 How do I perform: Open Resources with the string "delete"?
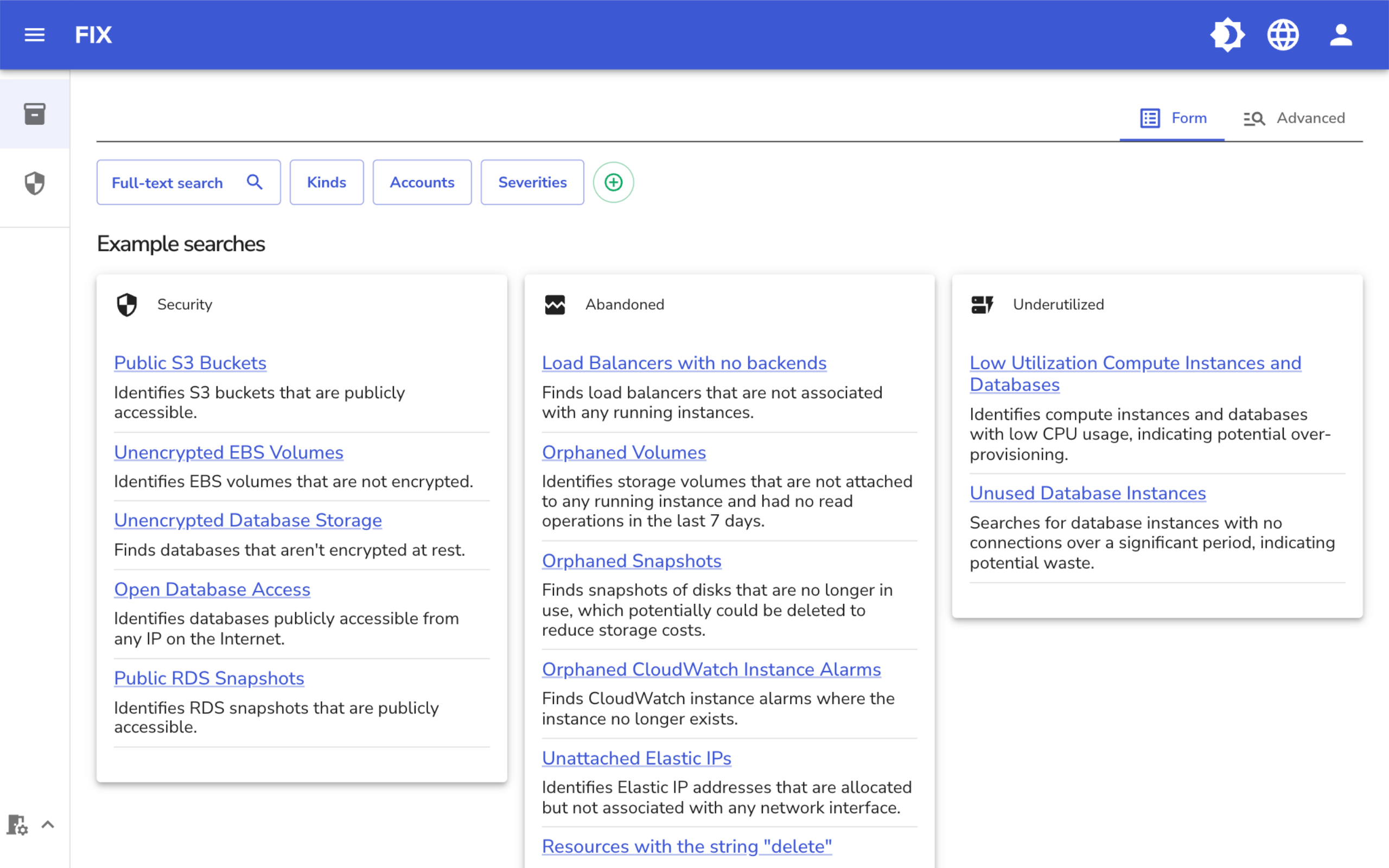(x=686, y=847)
